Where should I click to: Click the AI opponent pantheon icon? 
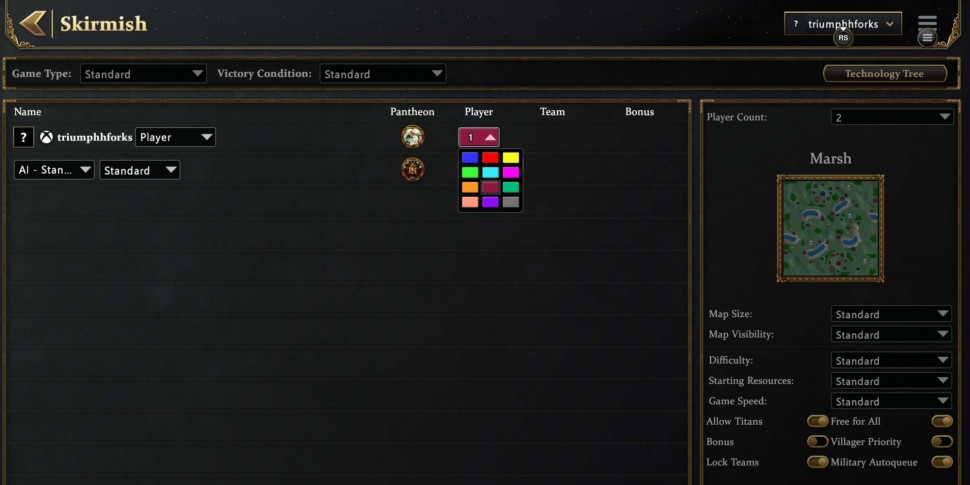click(413, 169)
